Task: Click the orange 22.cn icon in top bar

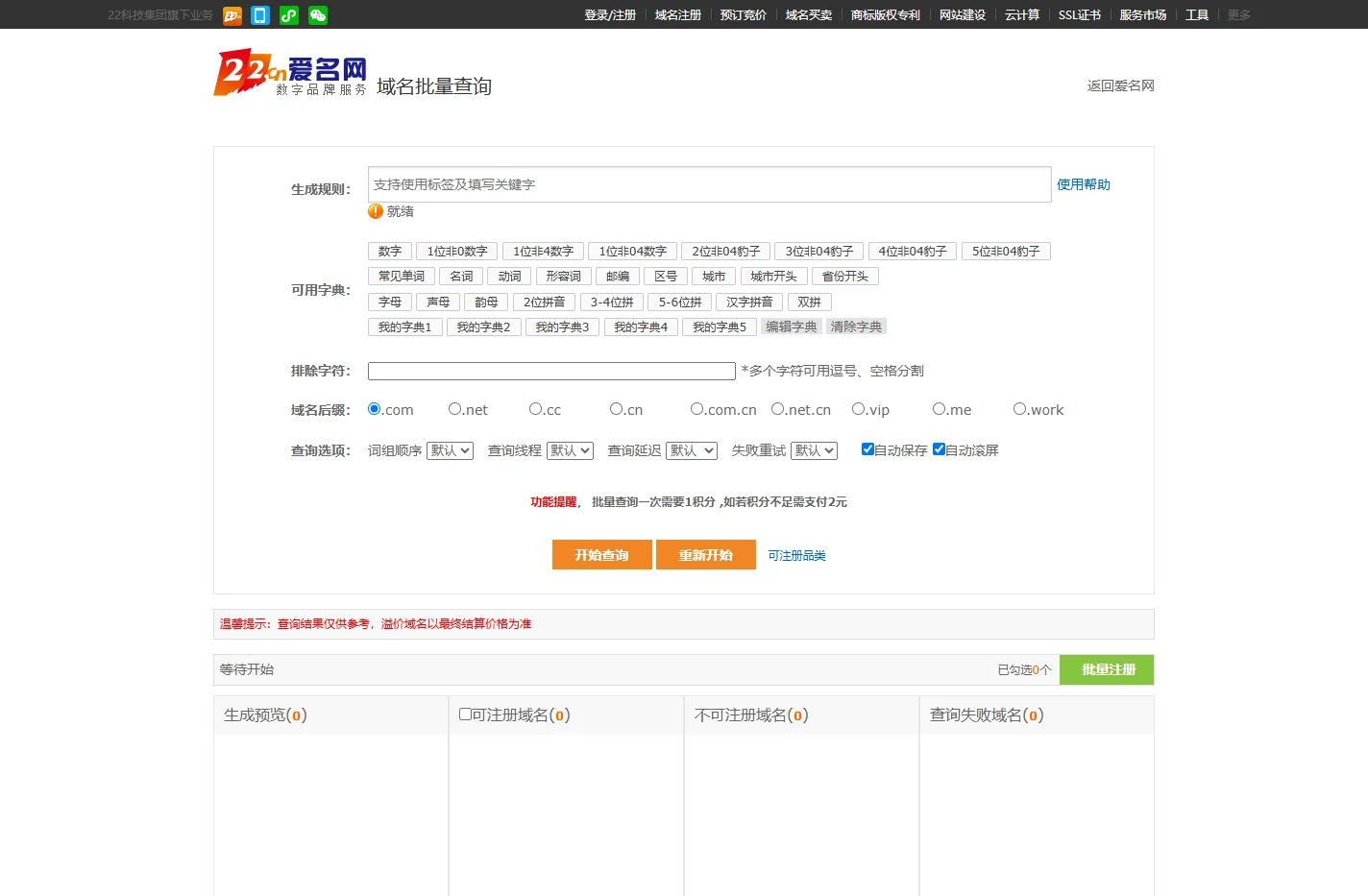Action: coord(232,15)
